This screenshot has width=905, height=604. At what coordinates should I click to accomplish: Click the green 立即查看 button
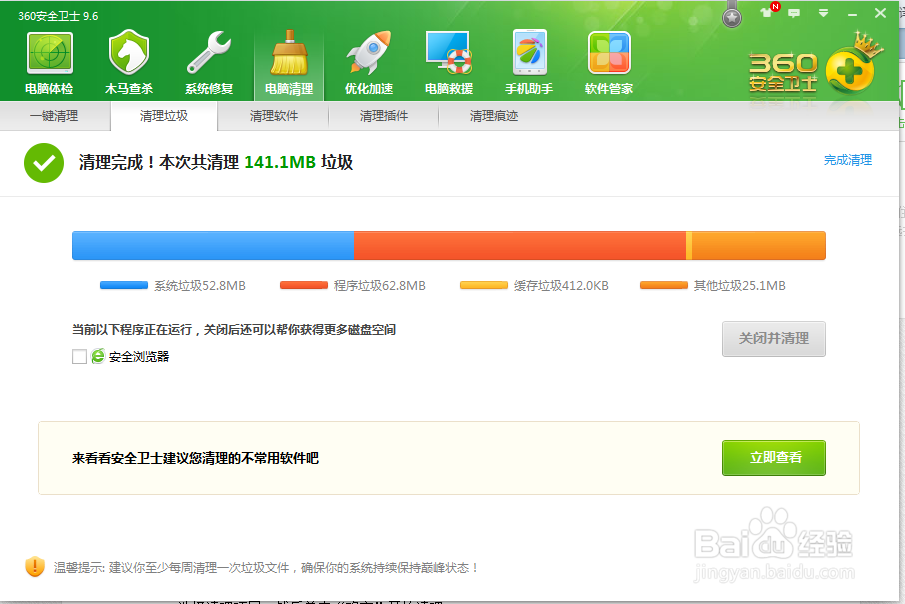pyautogui.click(x=773, y=458)
